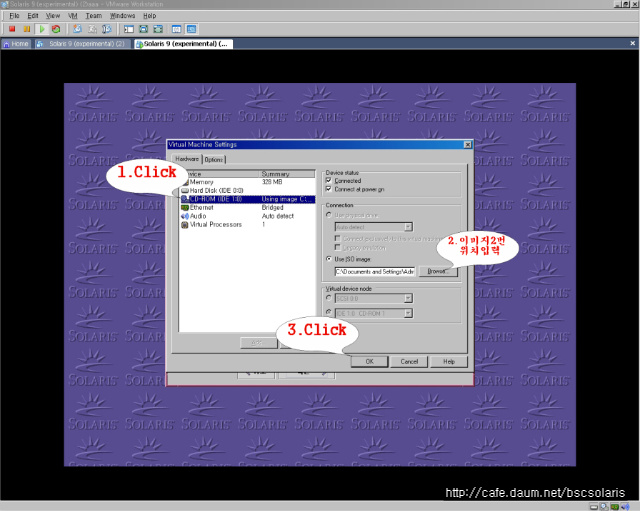Screen dimensions: 640x511
Task: Open the File menu
Action: click(14, 16)
